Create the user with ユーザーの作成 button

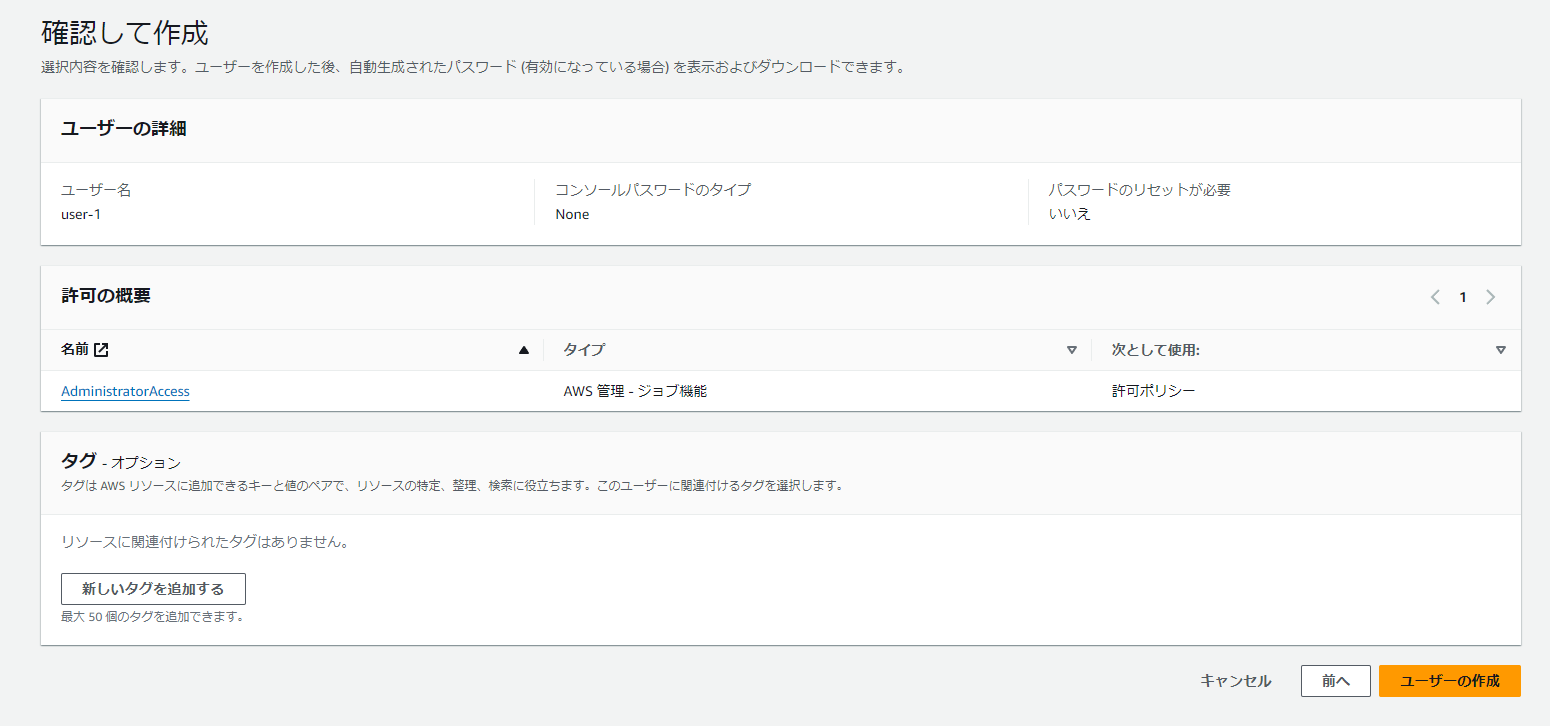[x=1449, y=681]
